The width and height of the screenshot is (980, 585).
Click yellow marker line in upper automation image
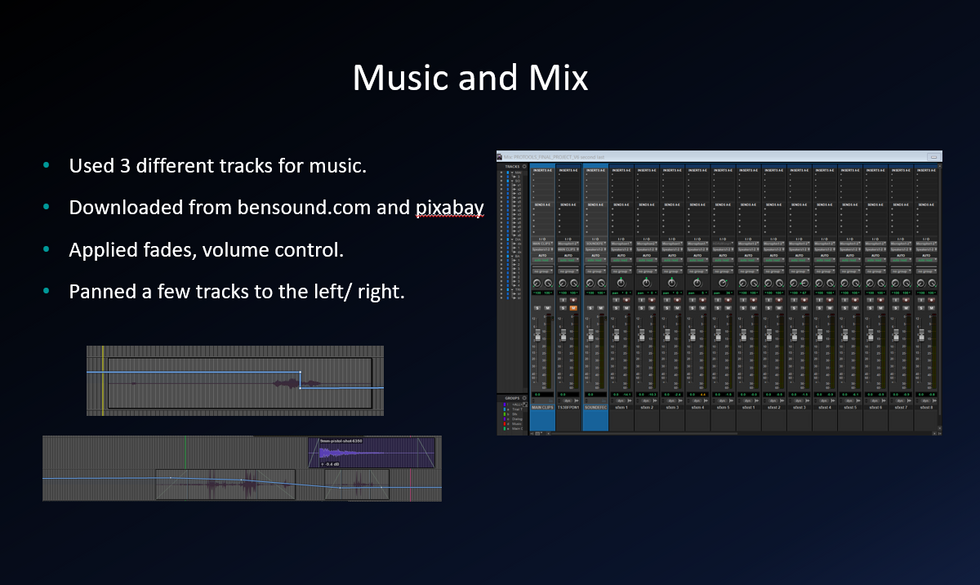[102, 381]
